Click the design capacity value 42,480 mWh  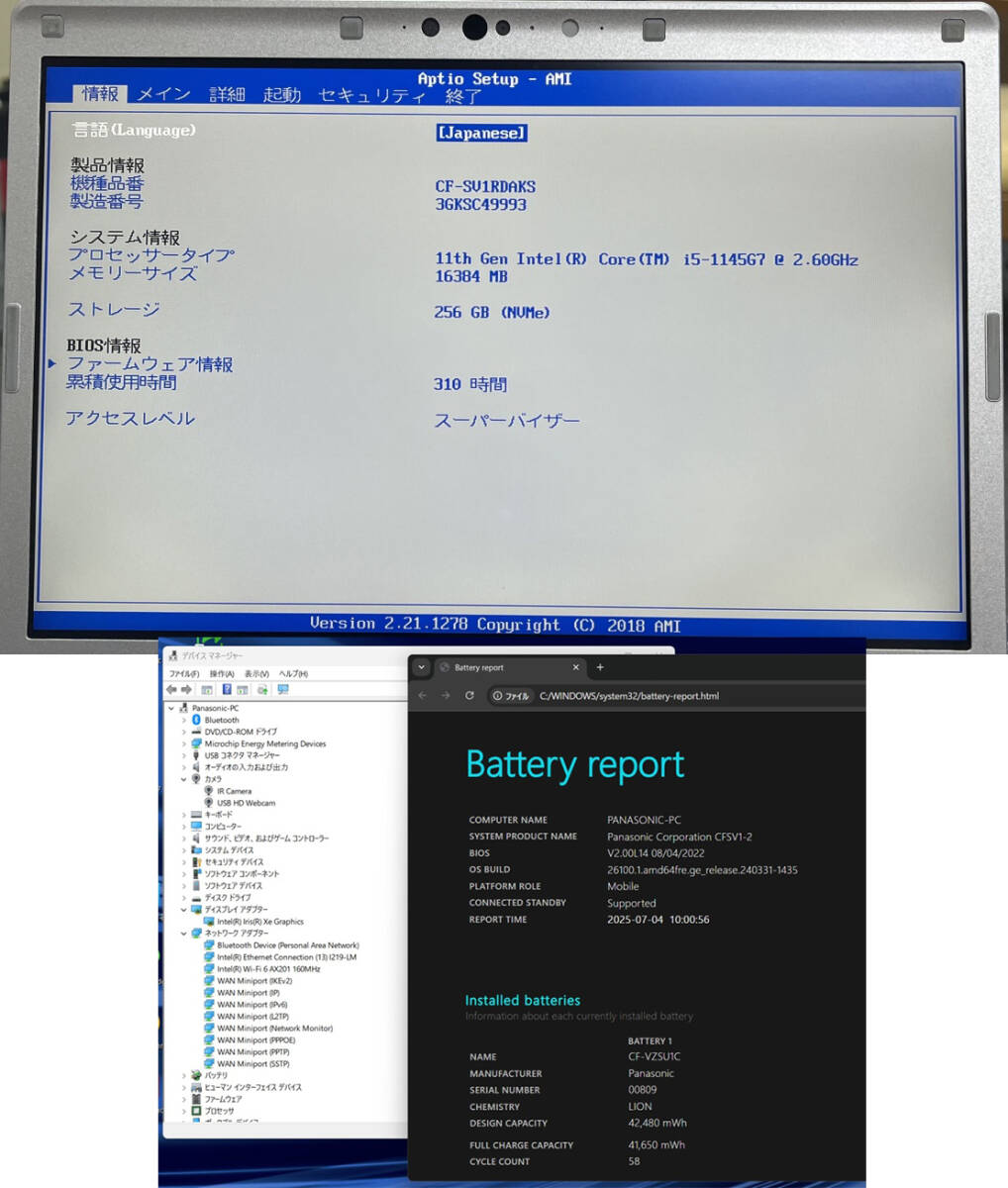(656, 1123)
